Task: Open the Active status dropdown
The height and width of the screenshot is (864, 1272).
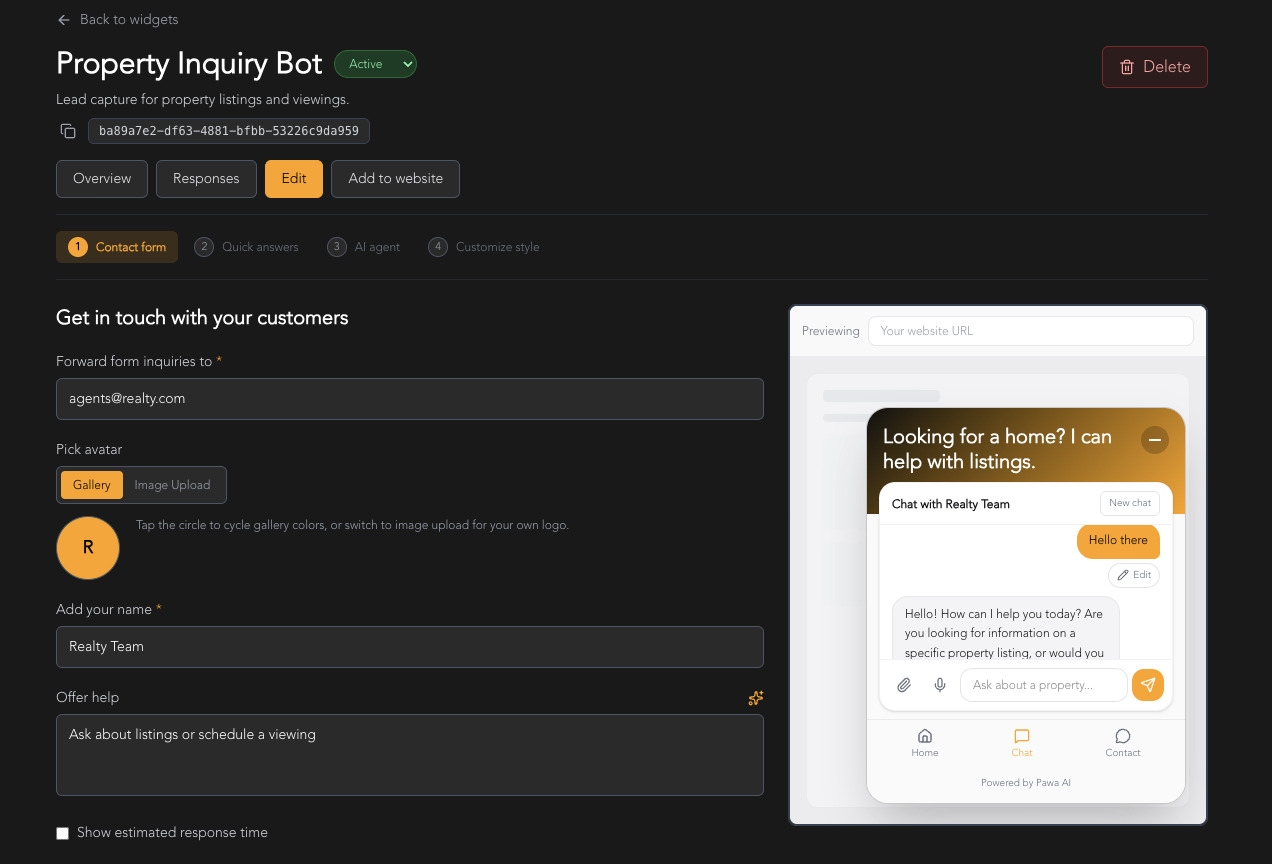Action: tap(375, 64)
